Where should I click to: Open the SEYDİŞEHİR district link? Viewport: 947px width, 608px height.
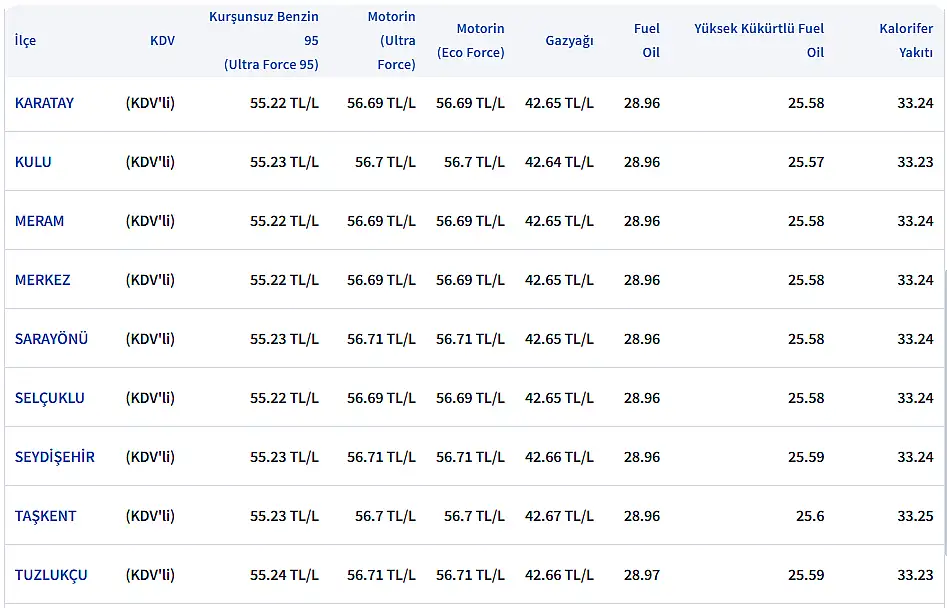click(x=55, y=457)
